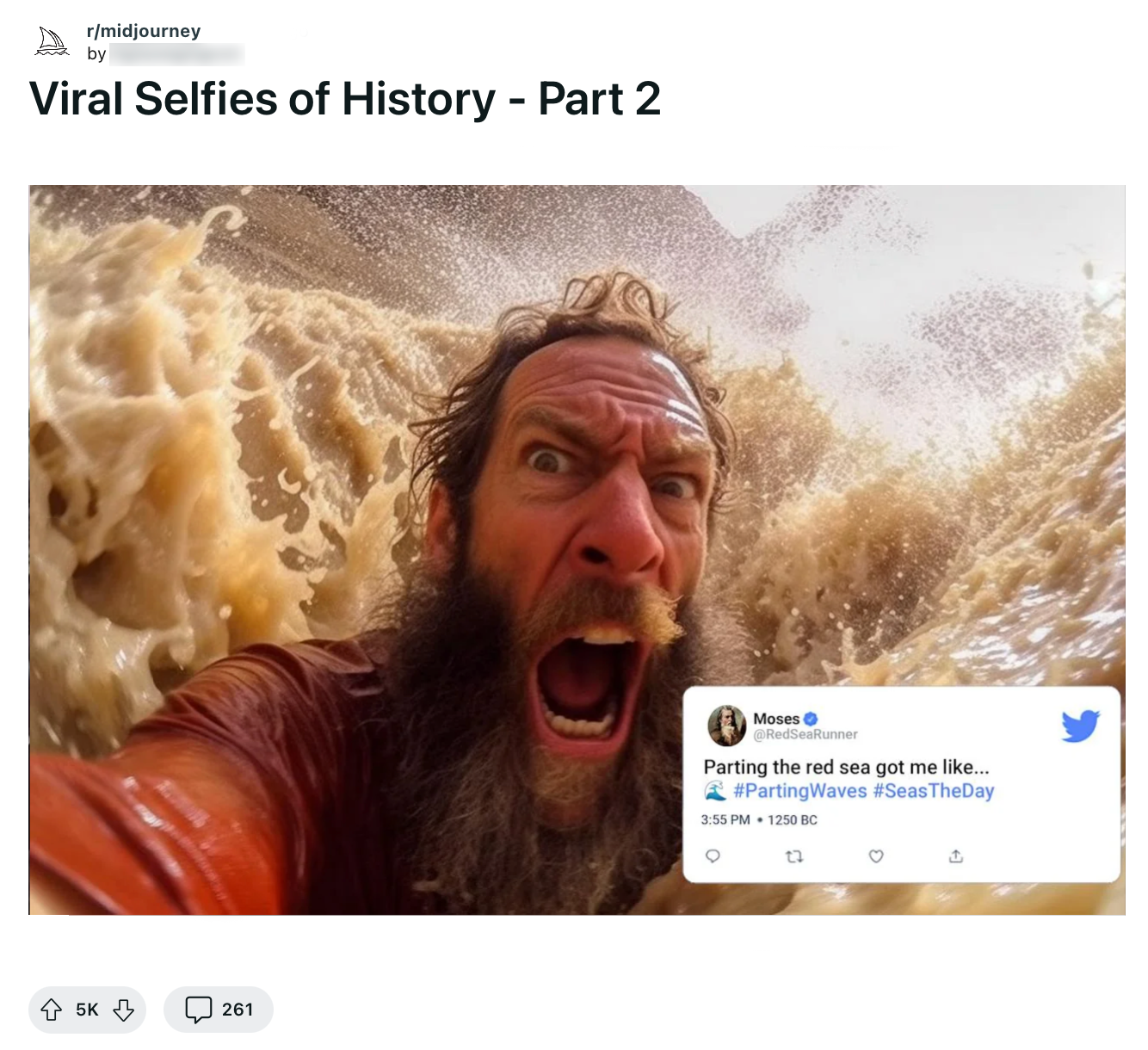Click the reply speech-bubble icon on the tweet
The height and width of the screenshot is (1050, 1148).
[x=713, y=856]
